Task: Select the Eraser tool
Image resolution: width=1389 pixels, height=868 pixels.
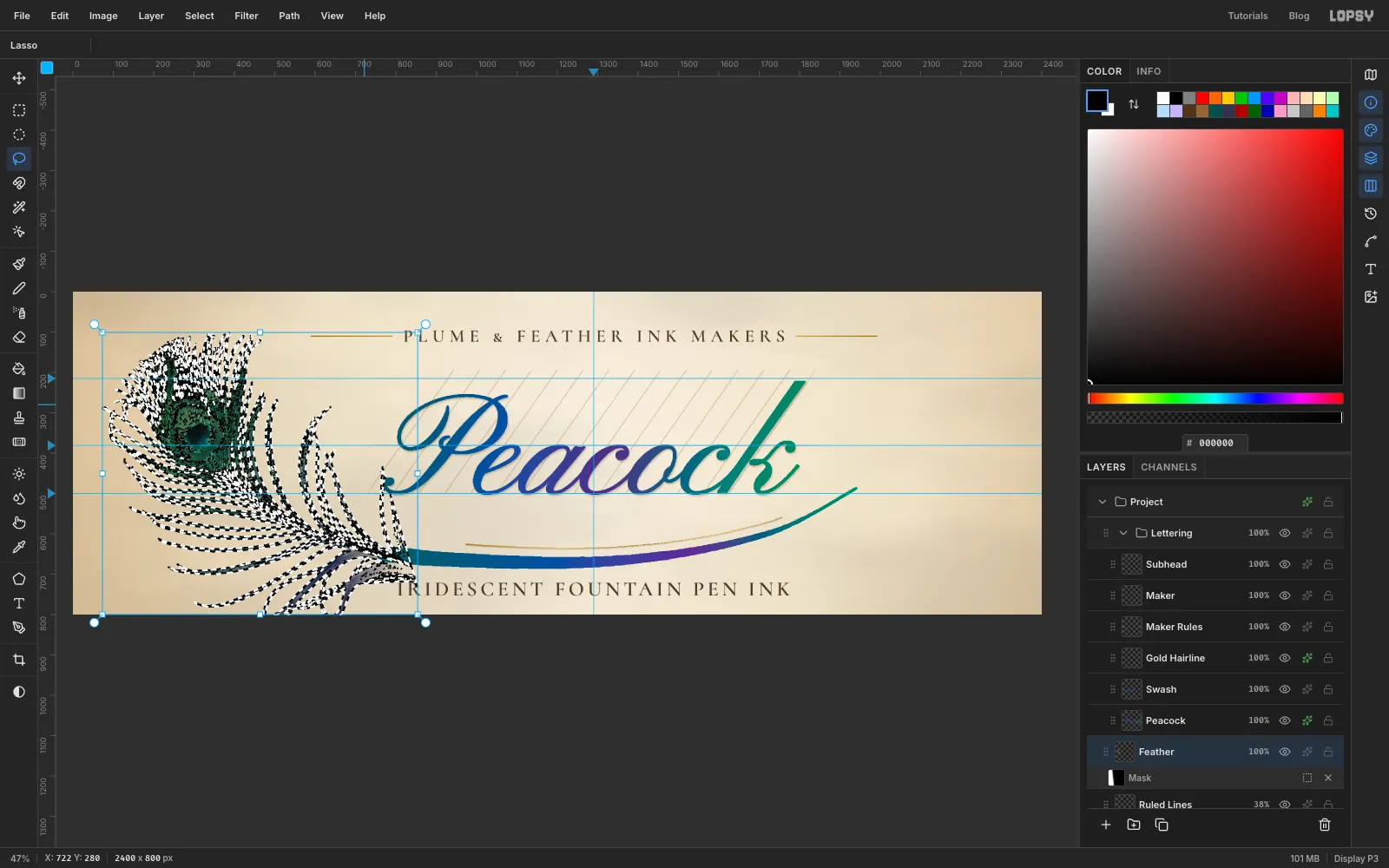Action: click(x=19, y=337)
